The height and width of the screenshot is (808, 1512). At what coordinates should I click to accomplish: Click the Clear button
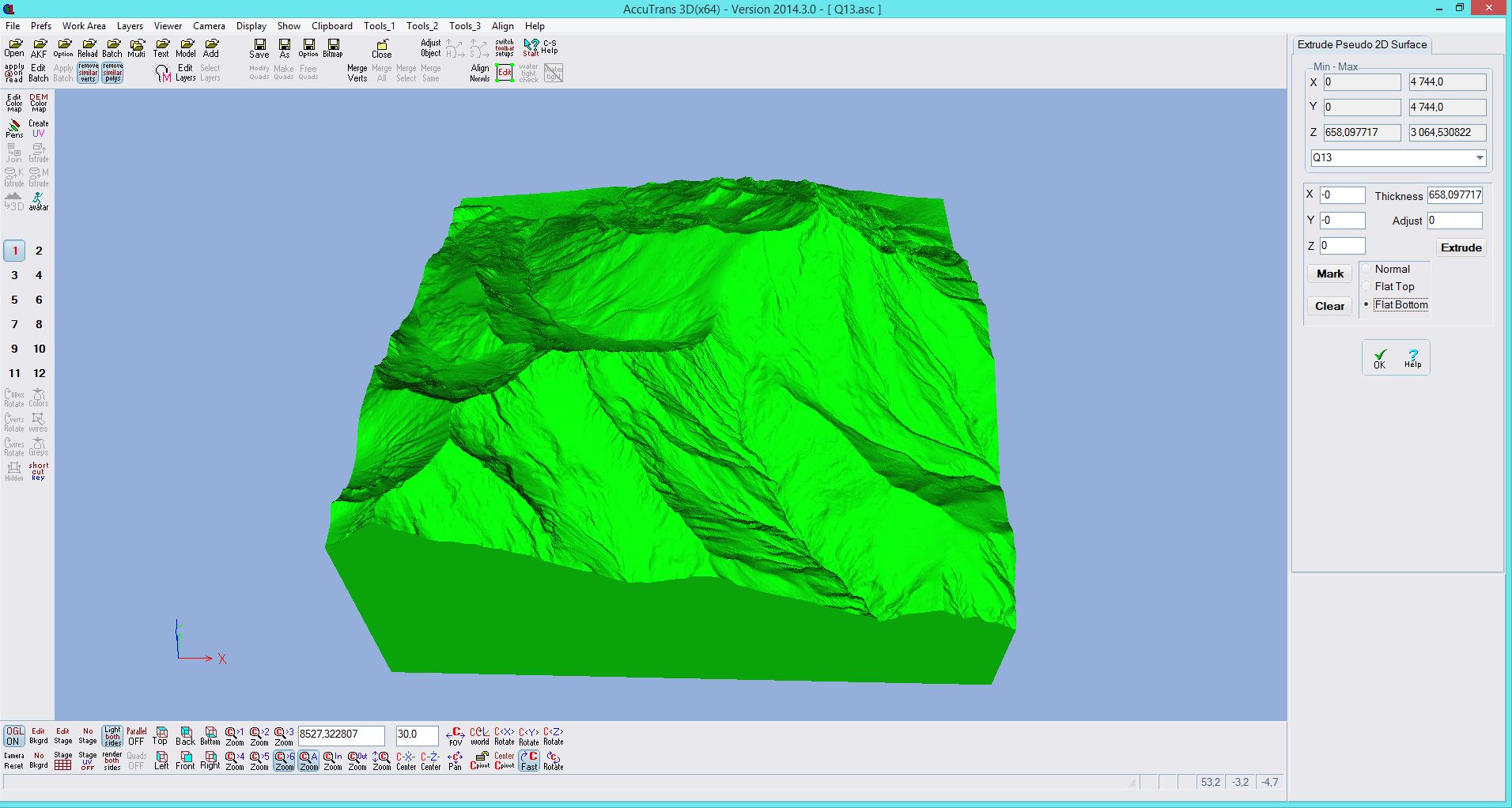[1330, 306]
